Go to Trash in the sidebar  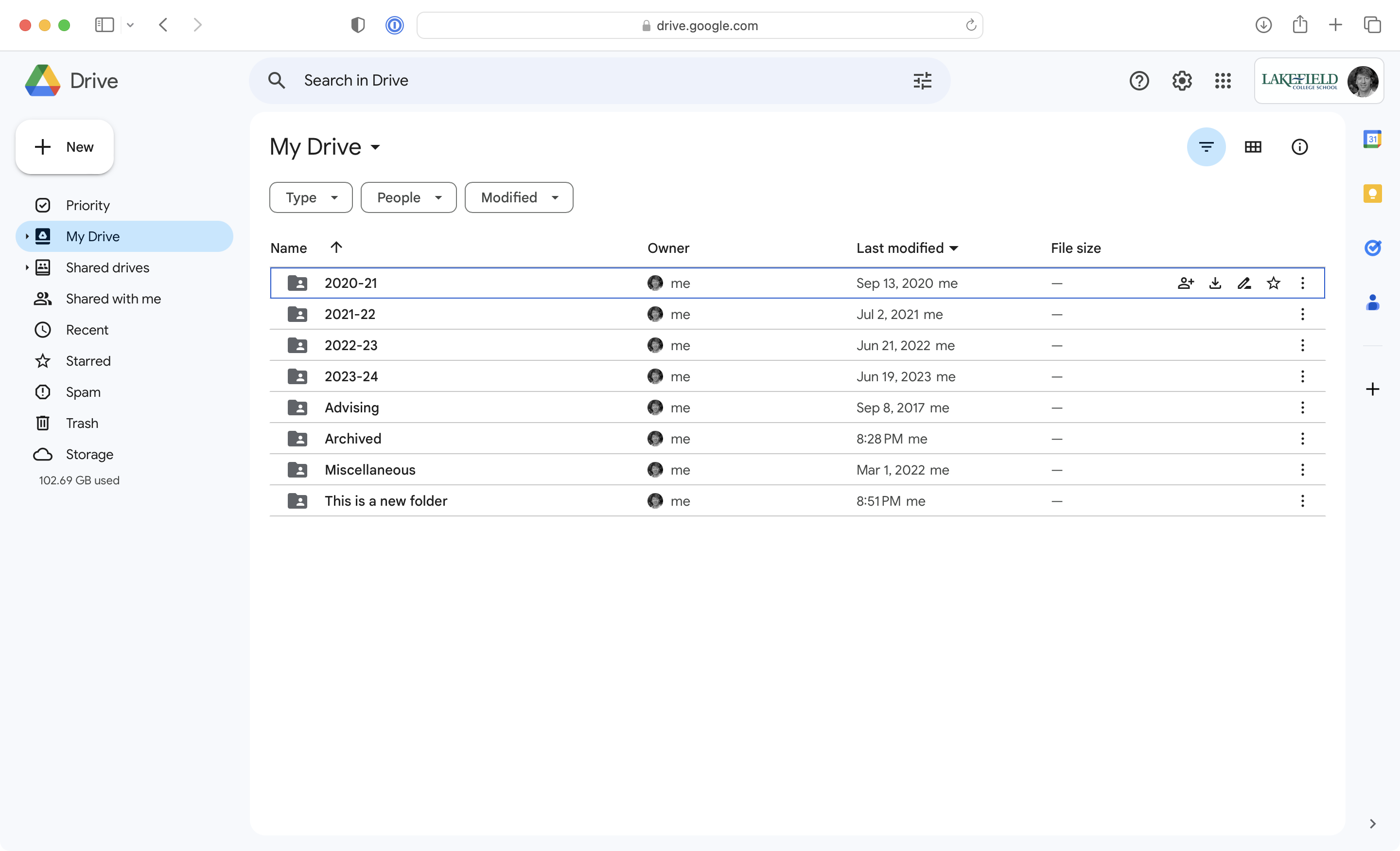pyautogui.click(x=81, y=423)
